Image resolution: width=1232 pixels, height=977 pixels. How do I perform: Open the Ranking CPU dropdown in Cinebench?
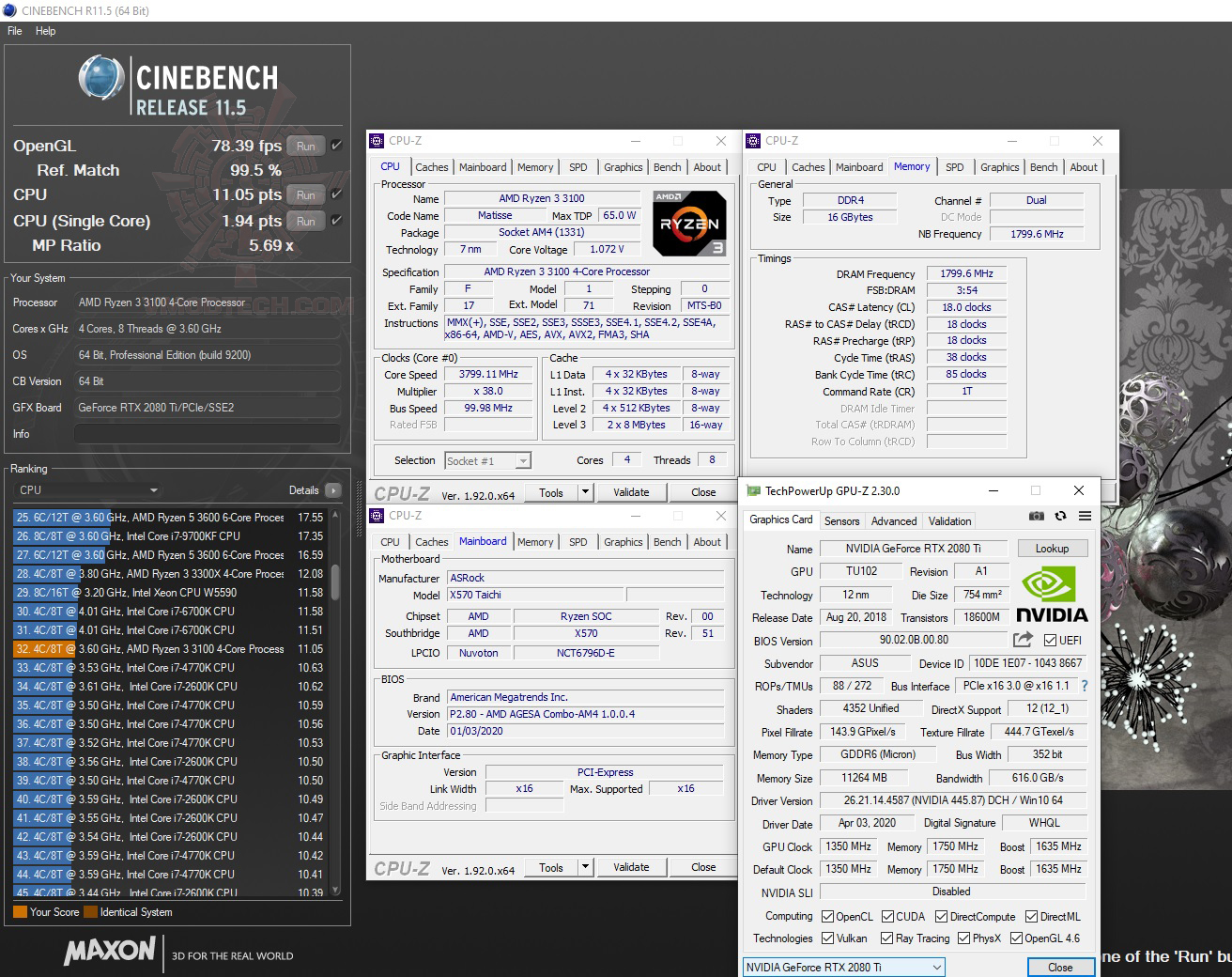tap(88, 490)
